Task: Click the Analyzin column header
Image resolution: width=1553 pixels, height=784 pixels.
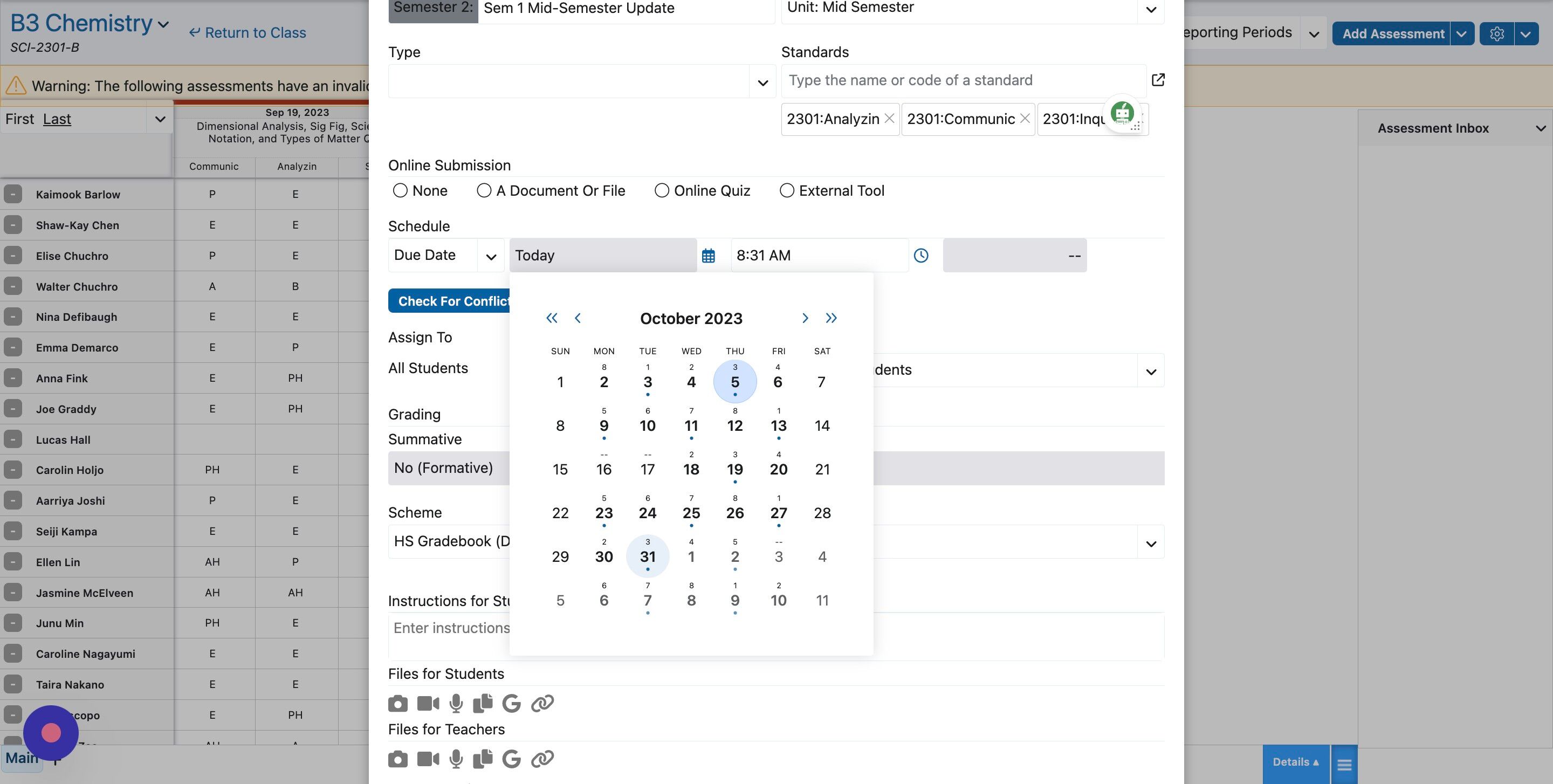Action: point(297,166)
